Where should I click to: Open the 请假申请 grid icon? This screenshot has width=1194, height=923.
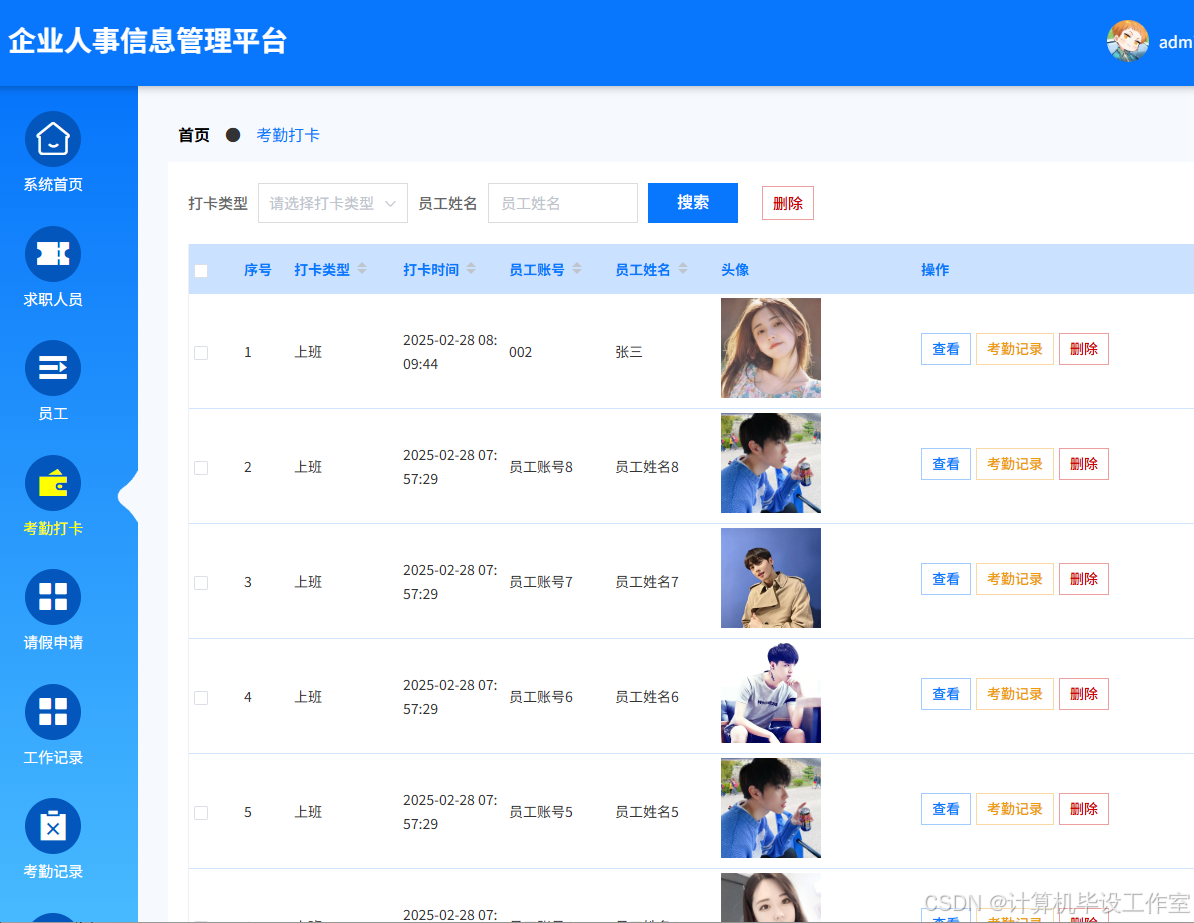53,597
